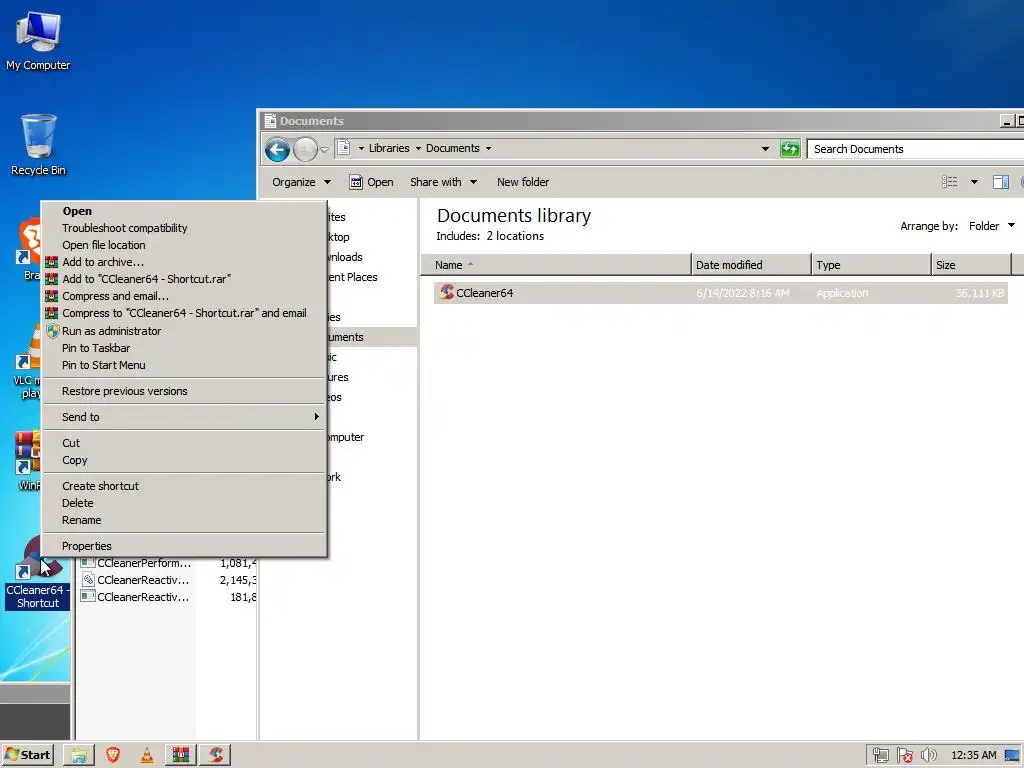Open My Computer desktop icon
Viewport: 1024px width, 768px height.
pyautogui.click(x=38, y=40)
